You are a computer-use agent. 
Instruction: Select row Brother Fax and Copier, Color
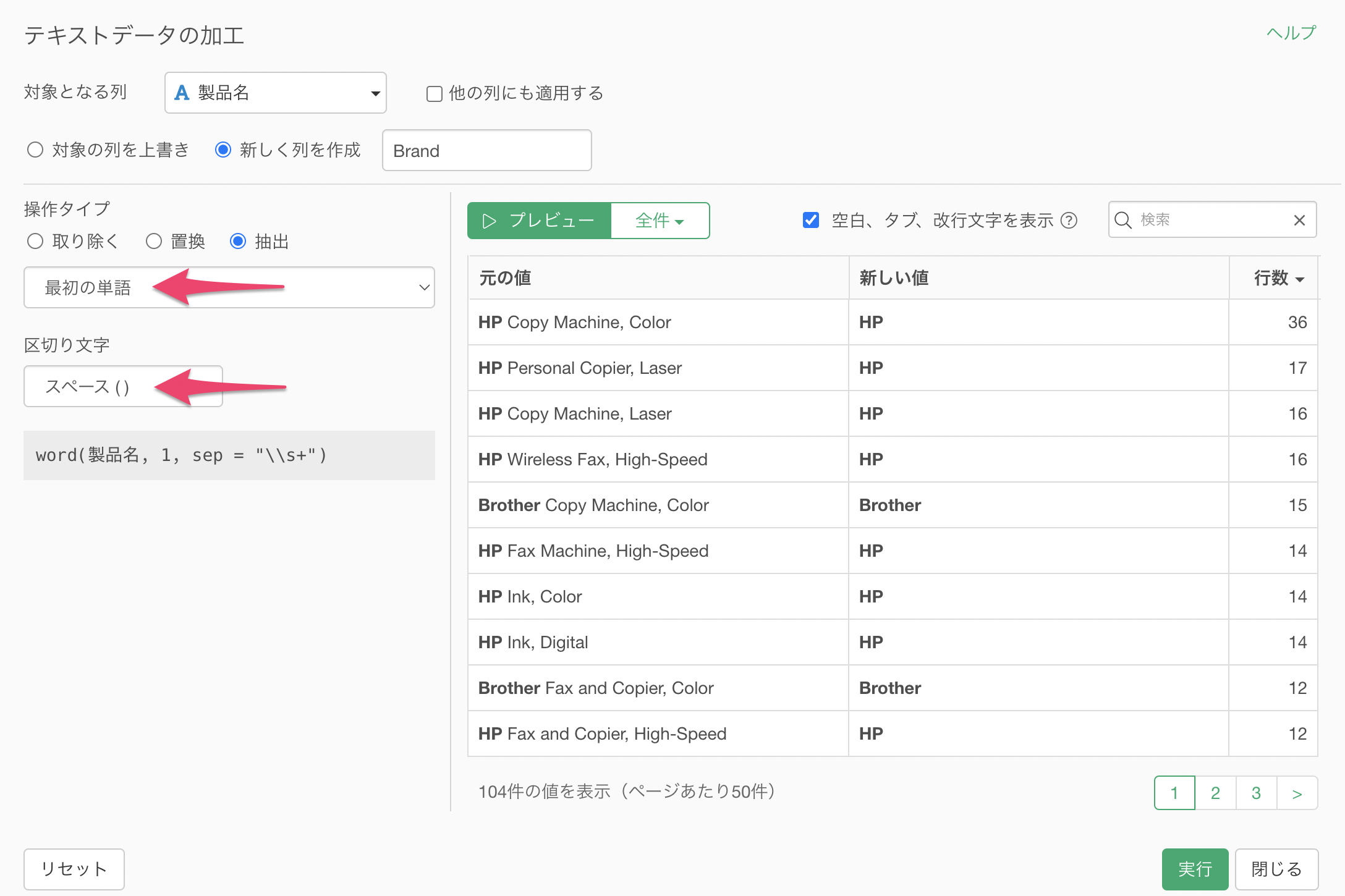(893, 688)
